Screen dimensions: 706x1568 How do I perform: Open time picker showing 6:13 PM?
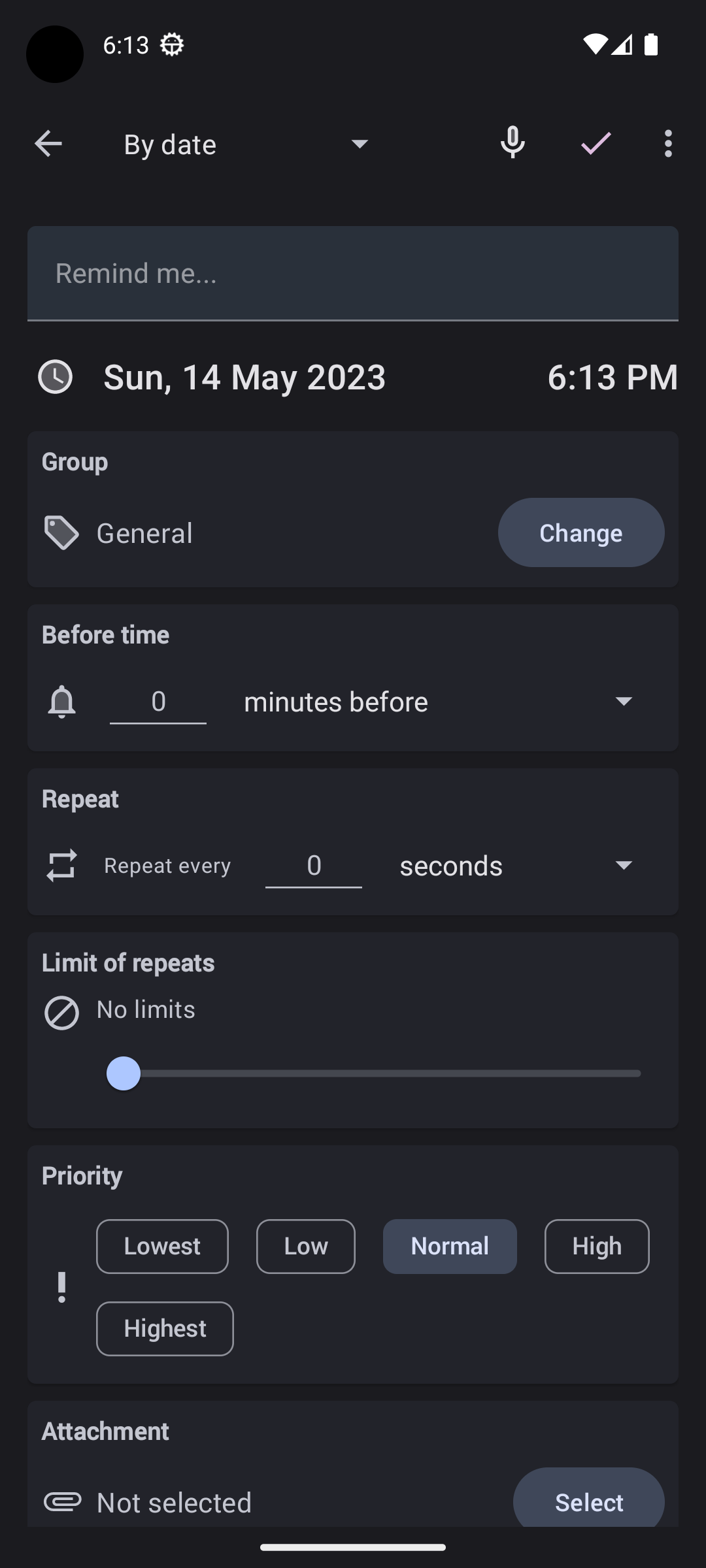(613, 378)
